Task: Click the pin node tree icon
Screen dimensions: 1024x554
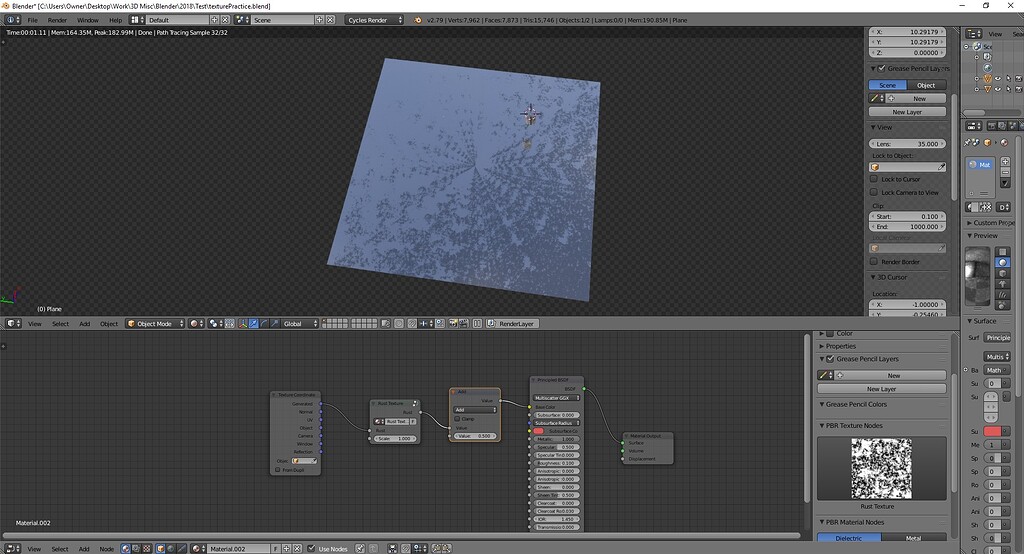Action: click(x=360, y=549)
